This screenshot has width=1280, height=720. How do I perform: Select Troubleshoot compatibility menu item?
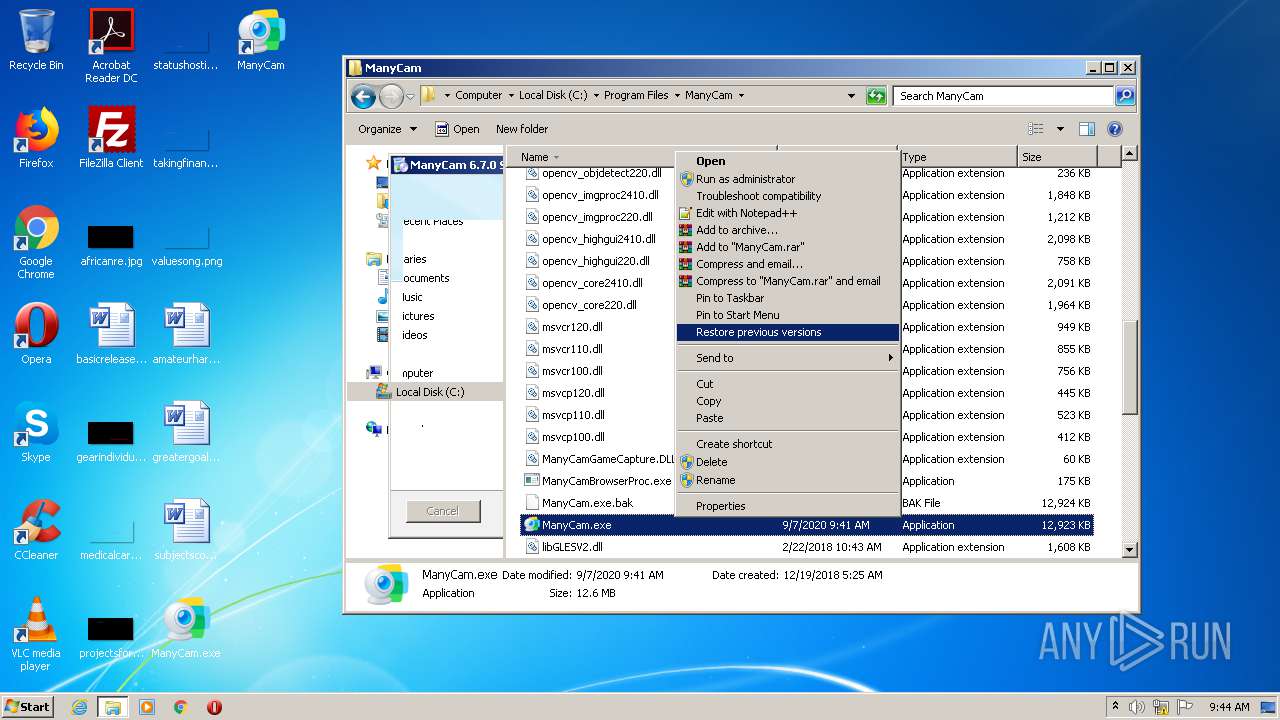tap(788, 196)
